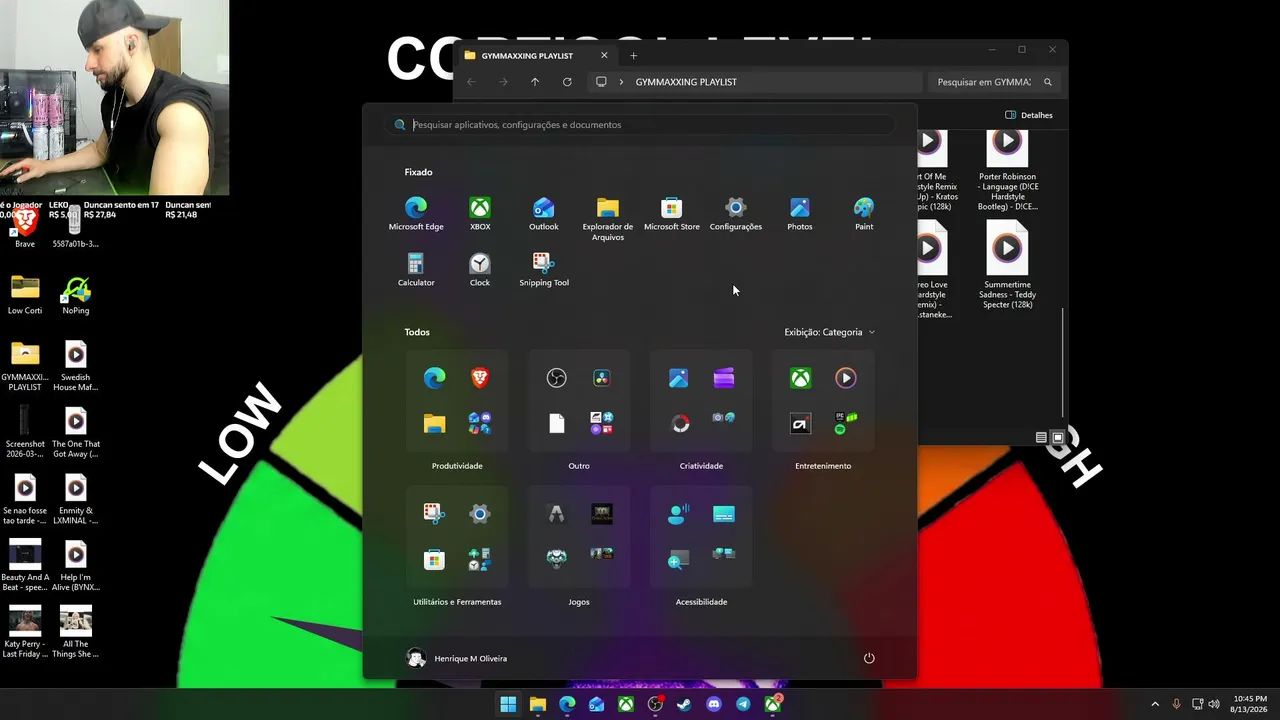Select Summertime Sadness file in Explorer
This screenshot has width=1280, height=720.
(x=1007, y=264)
